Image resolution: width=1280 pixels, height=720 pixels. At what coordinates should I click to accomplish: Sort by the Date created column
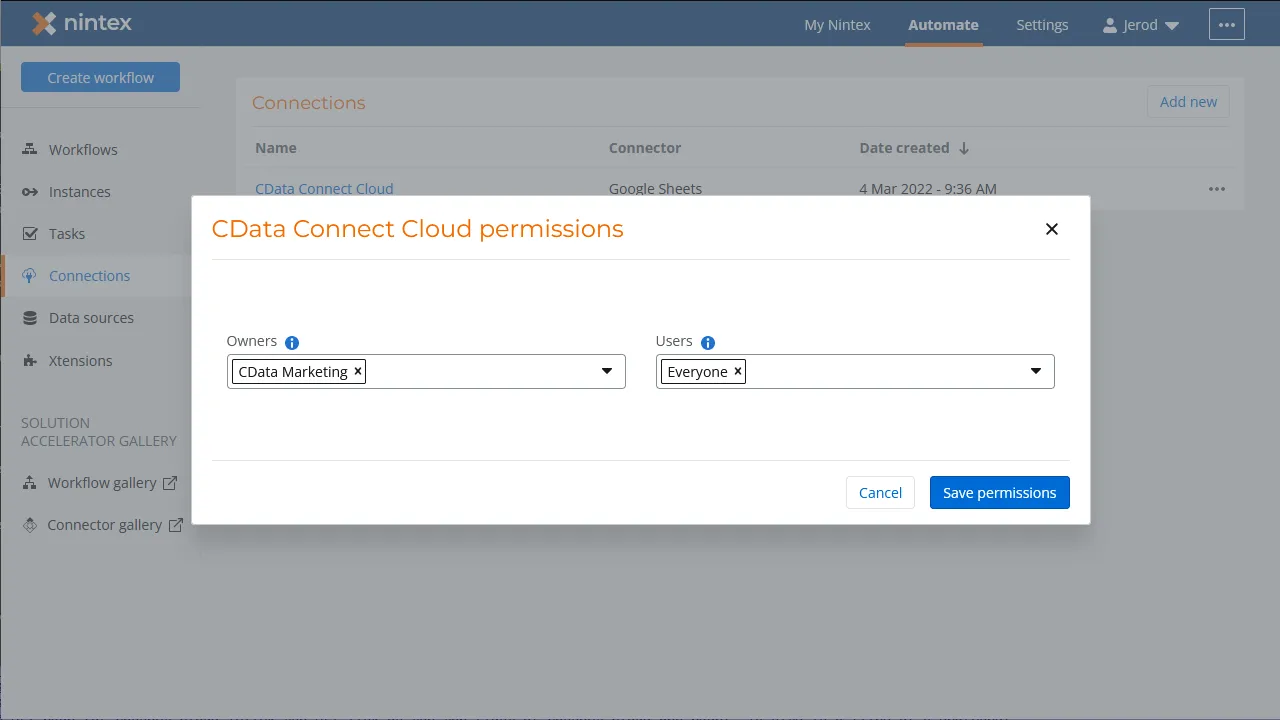point(913,147)
